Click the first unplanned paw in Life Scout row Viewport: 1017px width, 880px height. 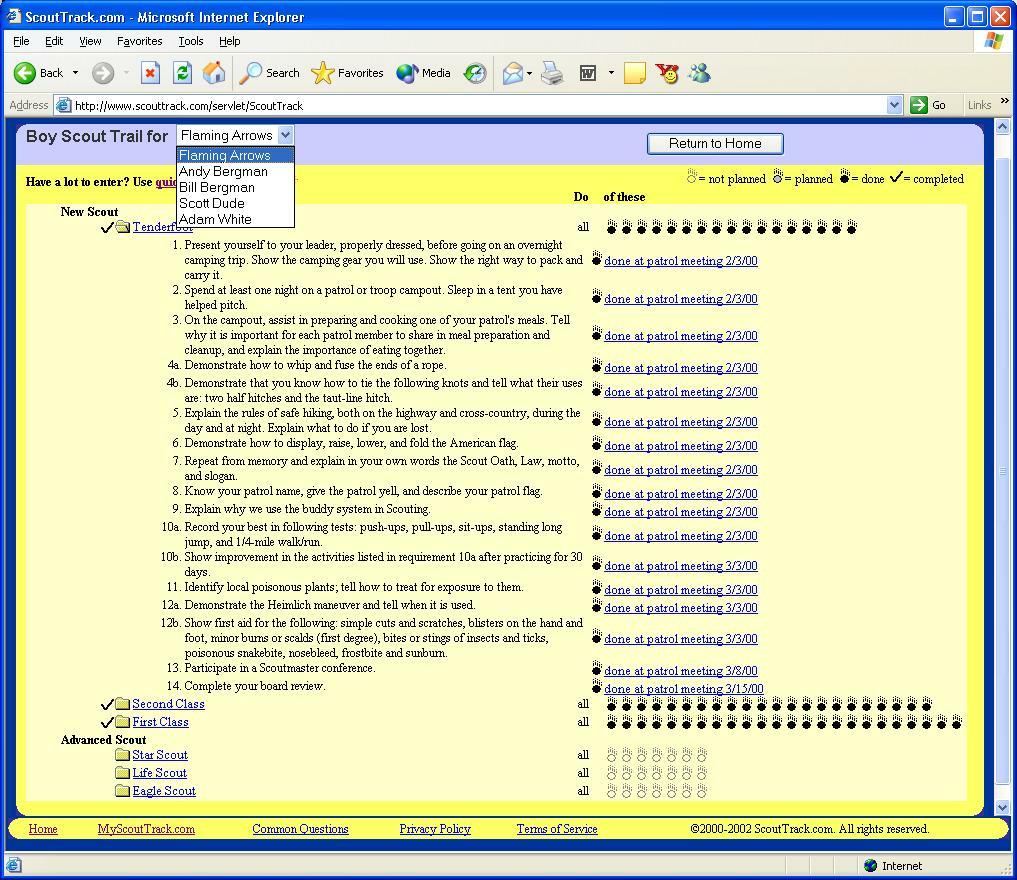612,773
